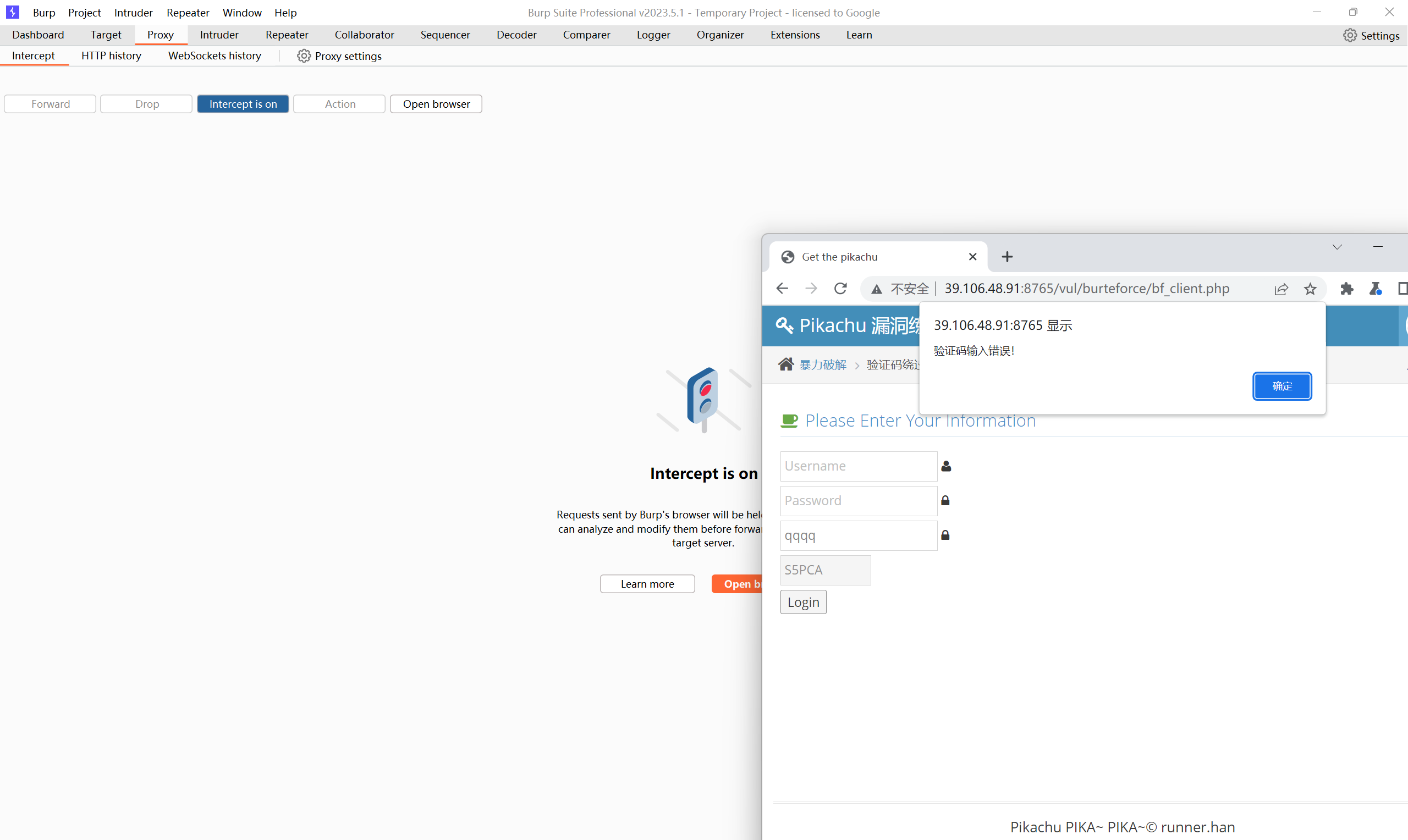Viewport: 1408px width, 840px height.
Task: Open Burp Settings gear at top right
Action: 1350,35
